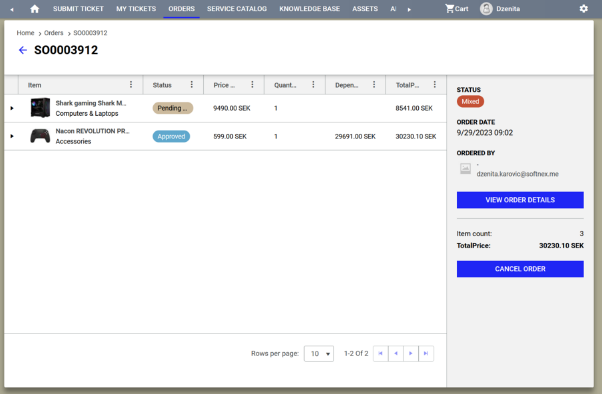Click the Cancel Order button
The image size is (602, 394).
point(520,269)
